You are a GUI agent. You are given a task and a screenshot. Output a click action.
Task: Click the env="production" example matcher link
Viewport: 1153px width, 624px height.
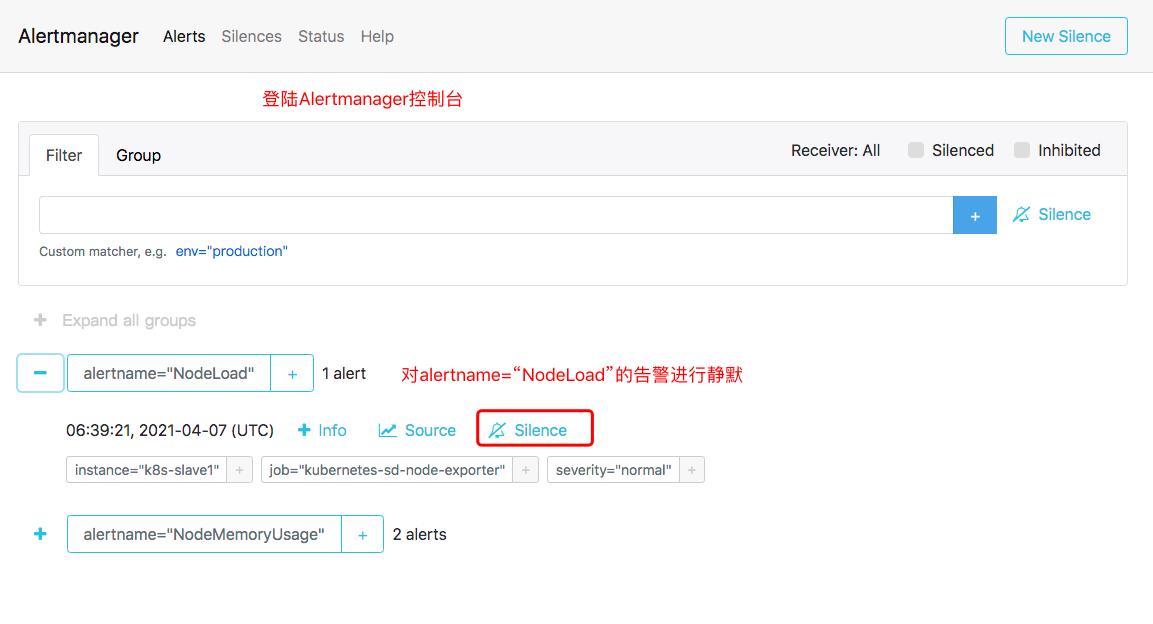click(231, 251)
